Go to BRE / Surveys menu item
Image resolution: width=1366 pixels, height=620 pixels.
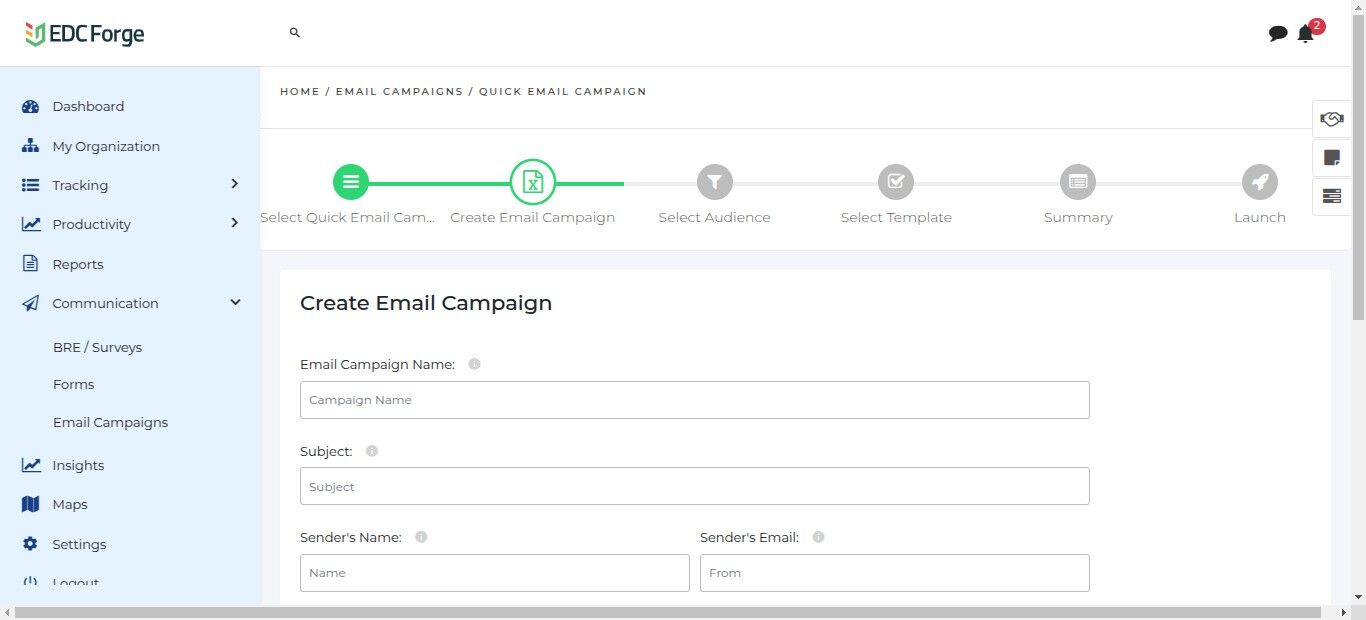click(97, 347)
